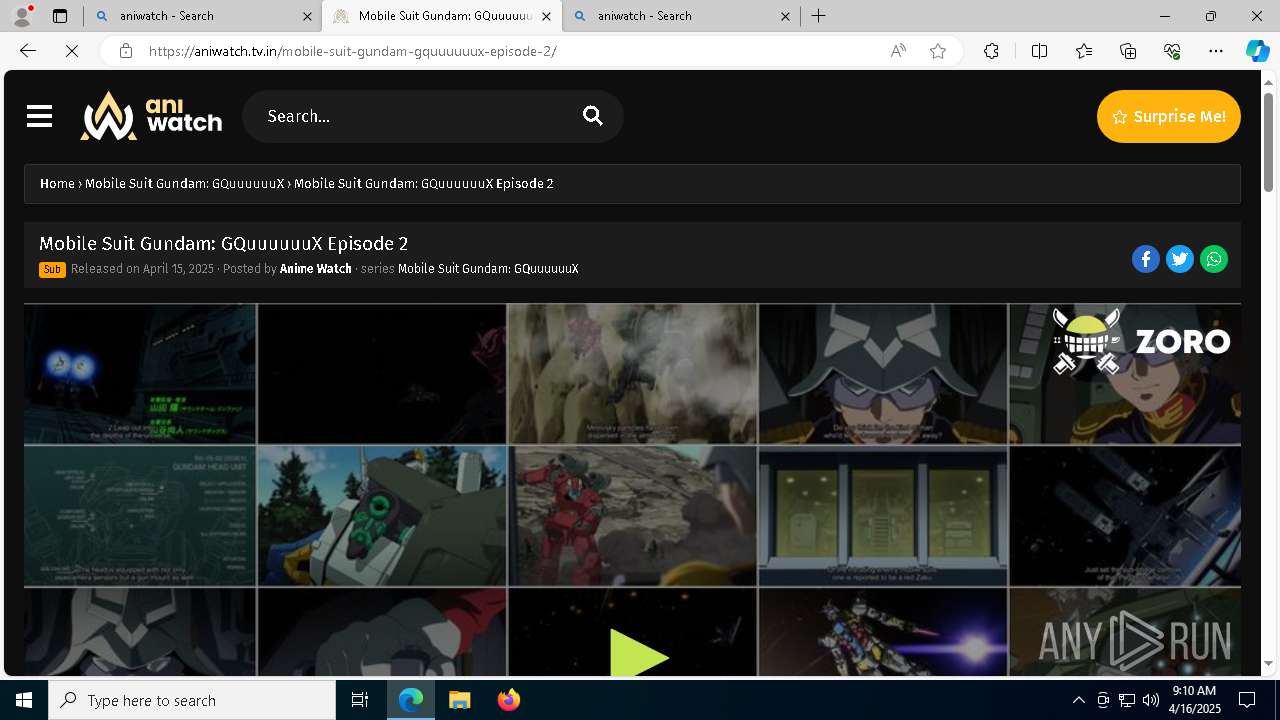Screen dimensions: 1280x720
Task: Open the browser profile icon
Action: coord(21,16)
